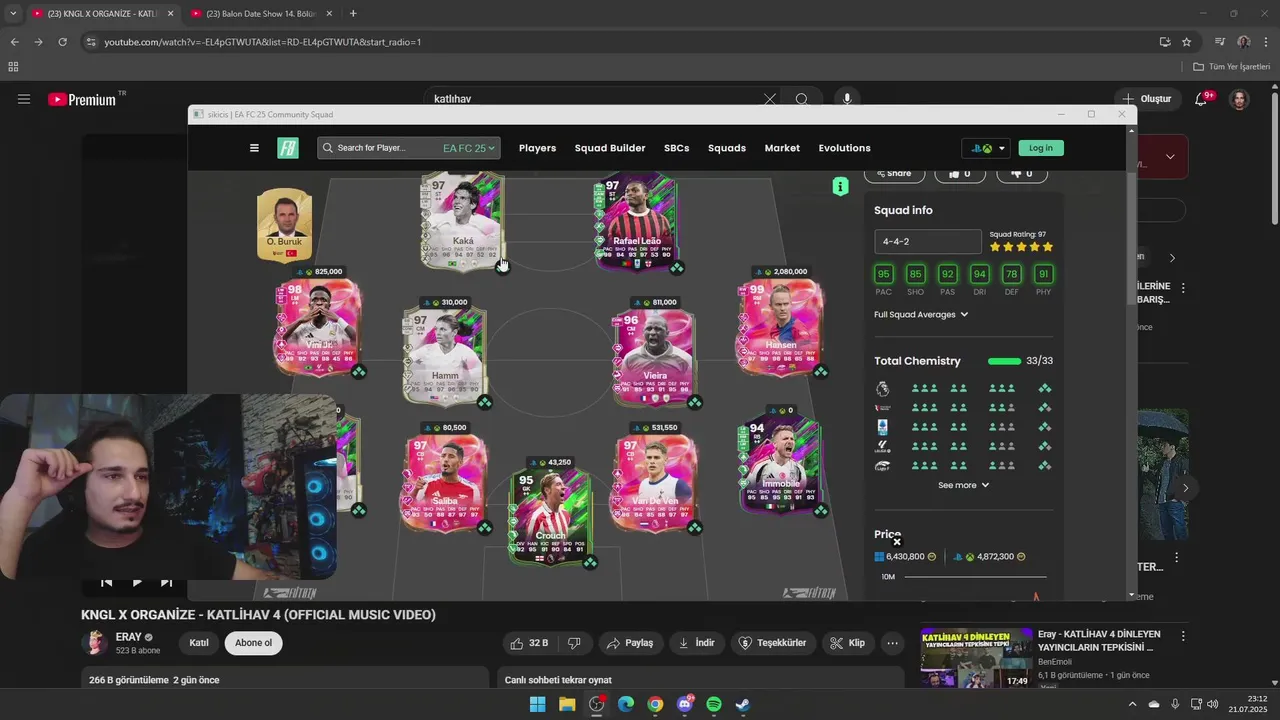Viewport: 1280px width, 720px height.
Task: Click the Abone ol subscribe button
Action: (254, 643)
